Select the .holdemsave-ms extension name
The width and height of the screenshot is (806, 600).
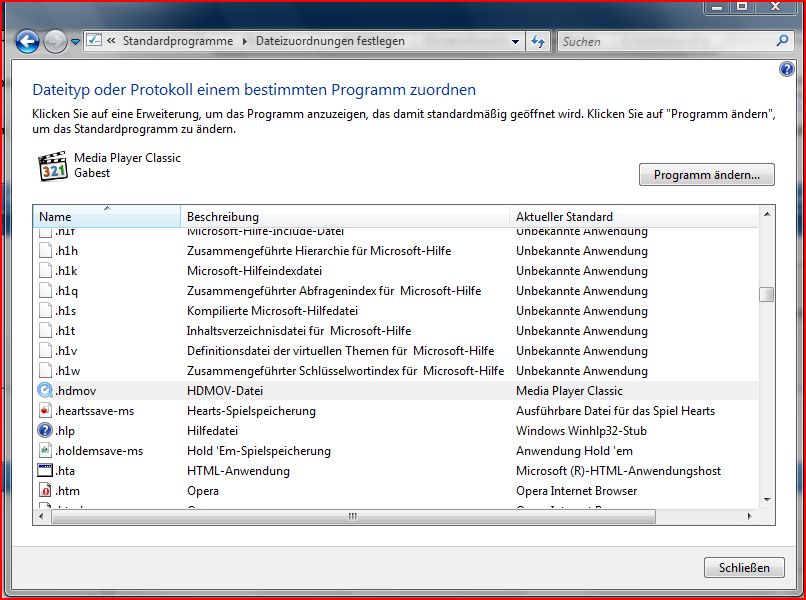pyautogui.click(x=99, y=451)
